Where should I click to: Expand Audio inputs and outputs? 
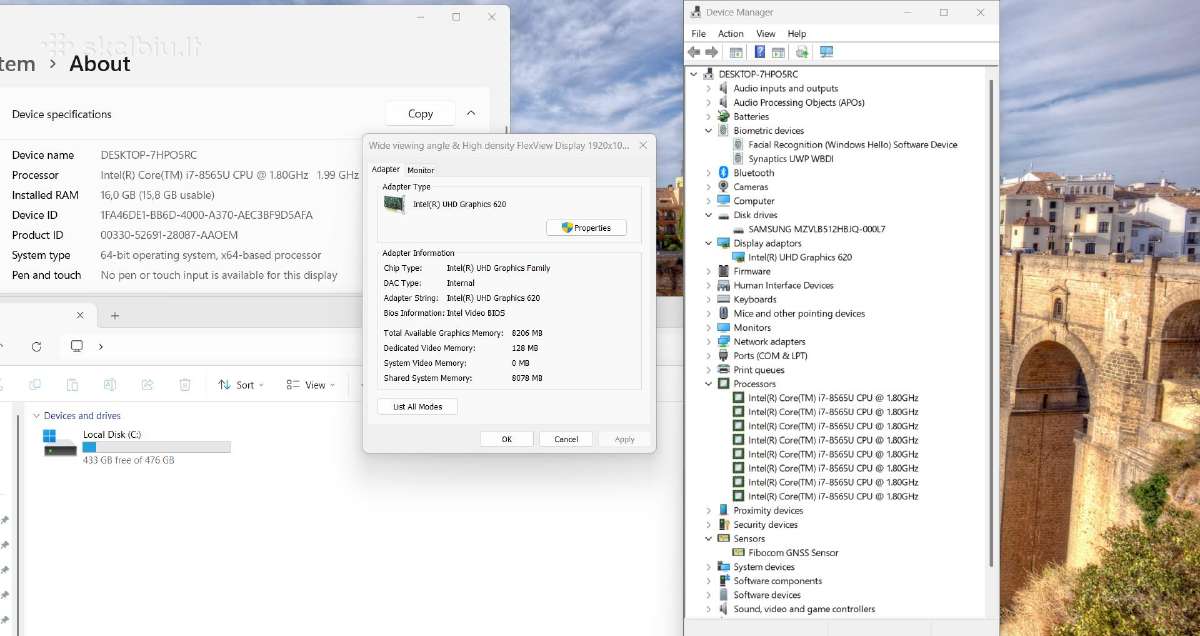click(x=708, y=89)
